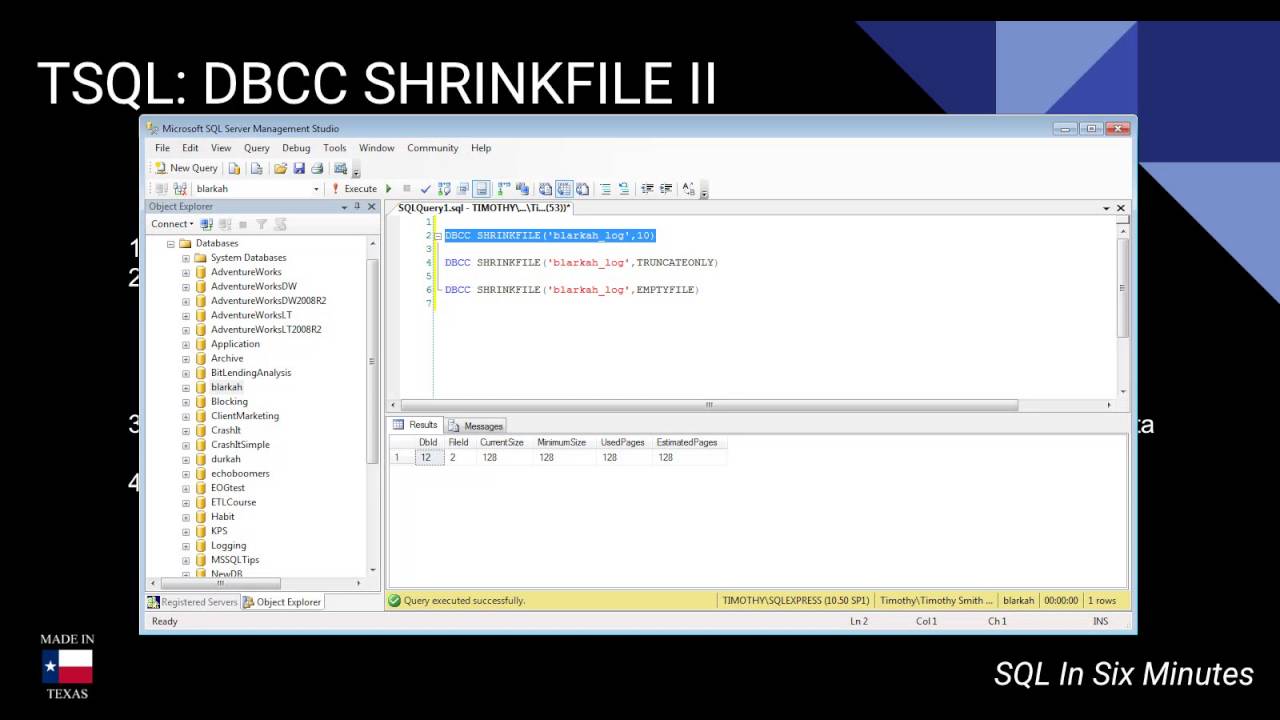Expand the Blocking database node
The height and width of the screenshot is (720, 1280).
pyautogui.click(x=185, y=402)
